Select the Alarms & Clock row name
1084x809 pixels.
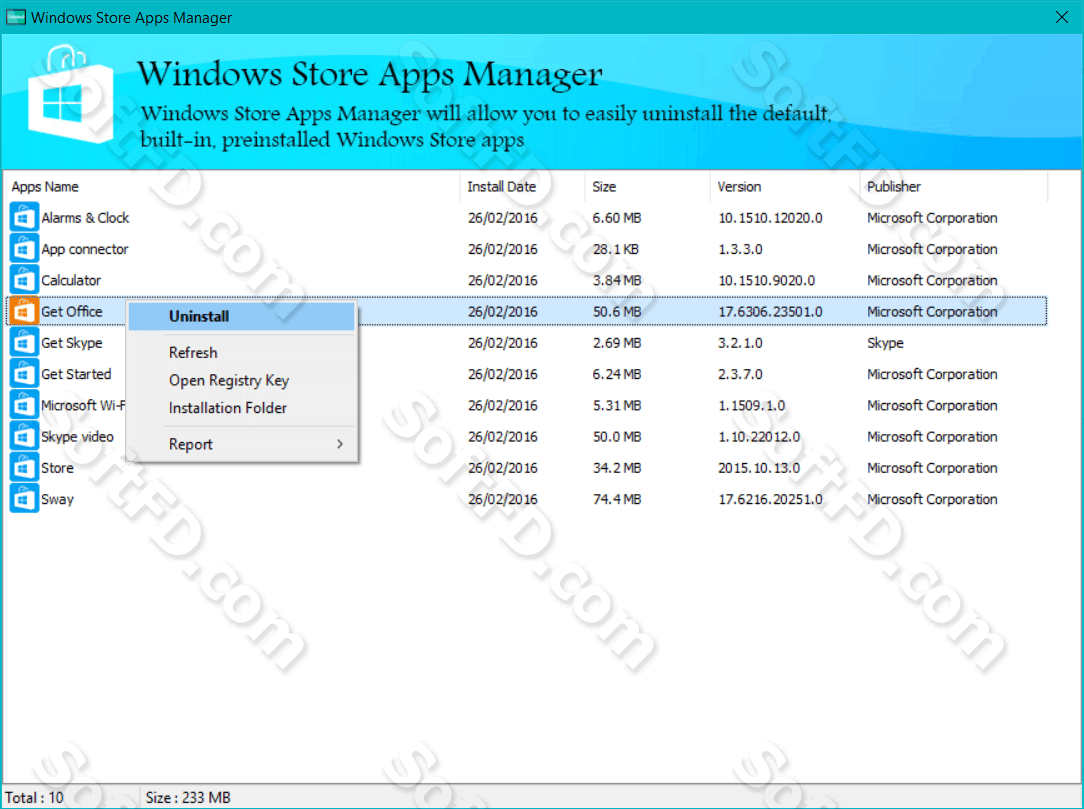(85, 218)
